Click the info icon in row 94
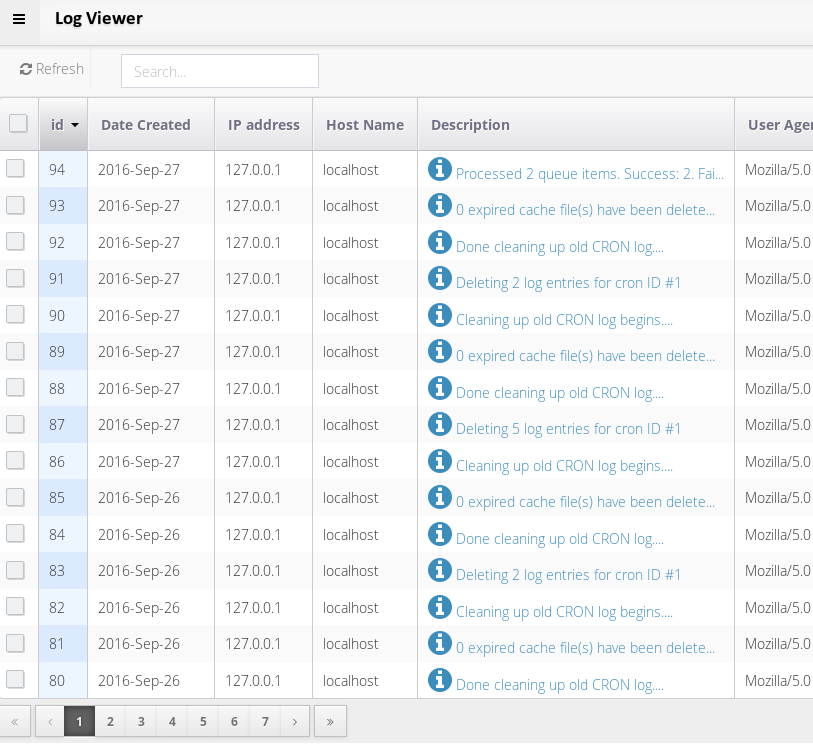Image resolution: width=813 pixels, height=751 pixels. (x=439, y=169)
